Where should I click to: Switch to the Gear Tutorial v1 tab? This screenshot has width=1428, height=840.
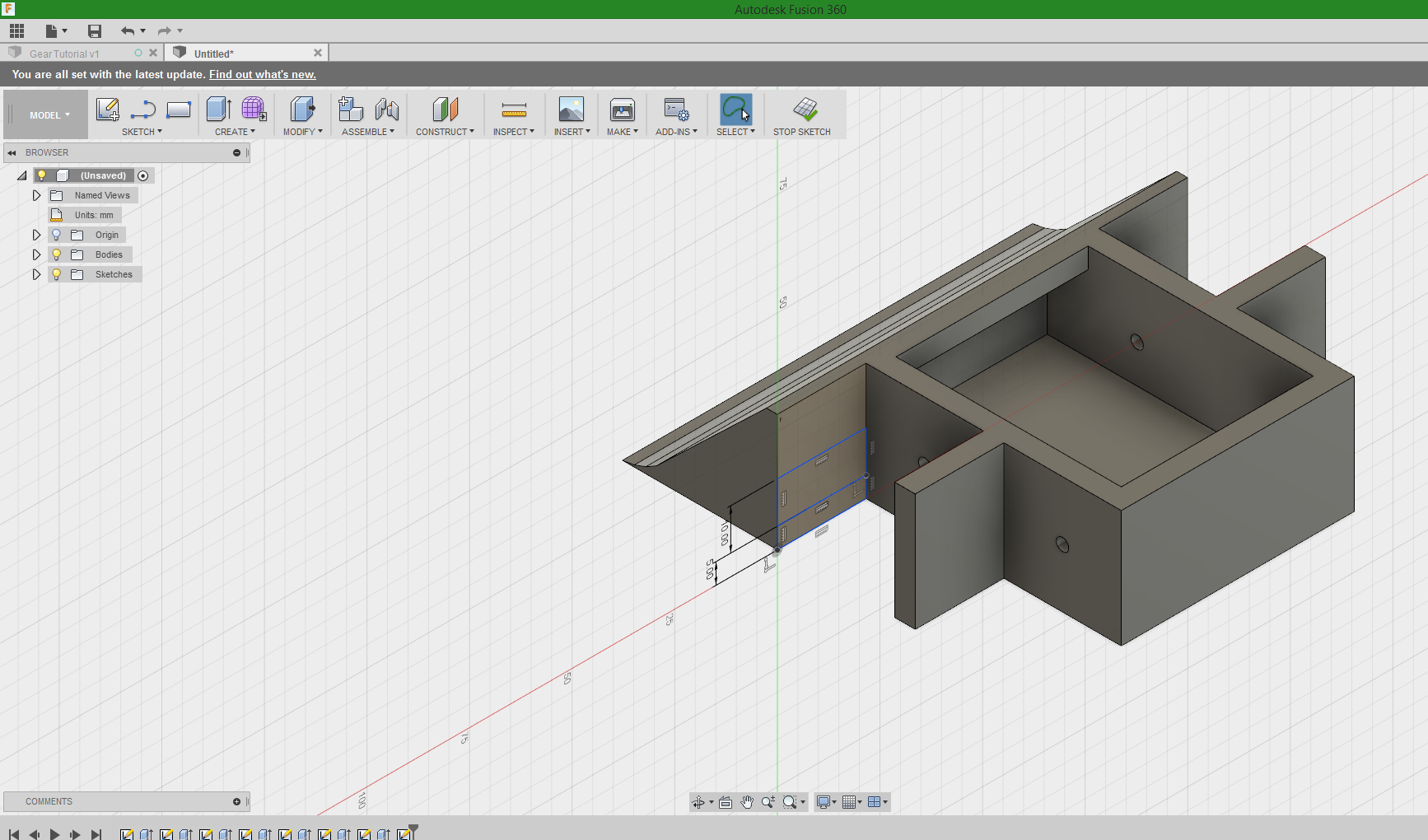pos(64,54)
